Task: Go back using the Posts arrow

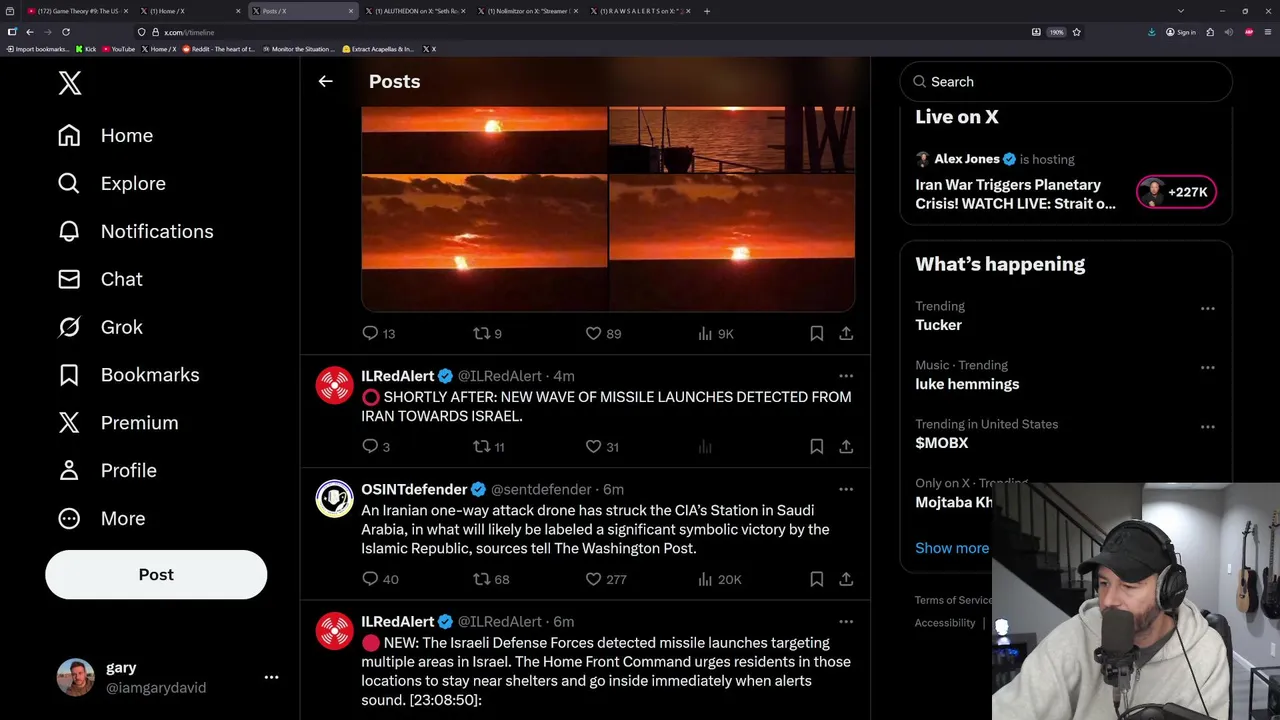Action: [325, 81]
